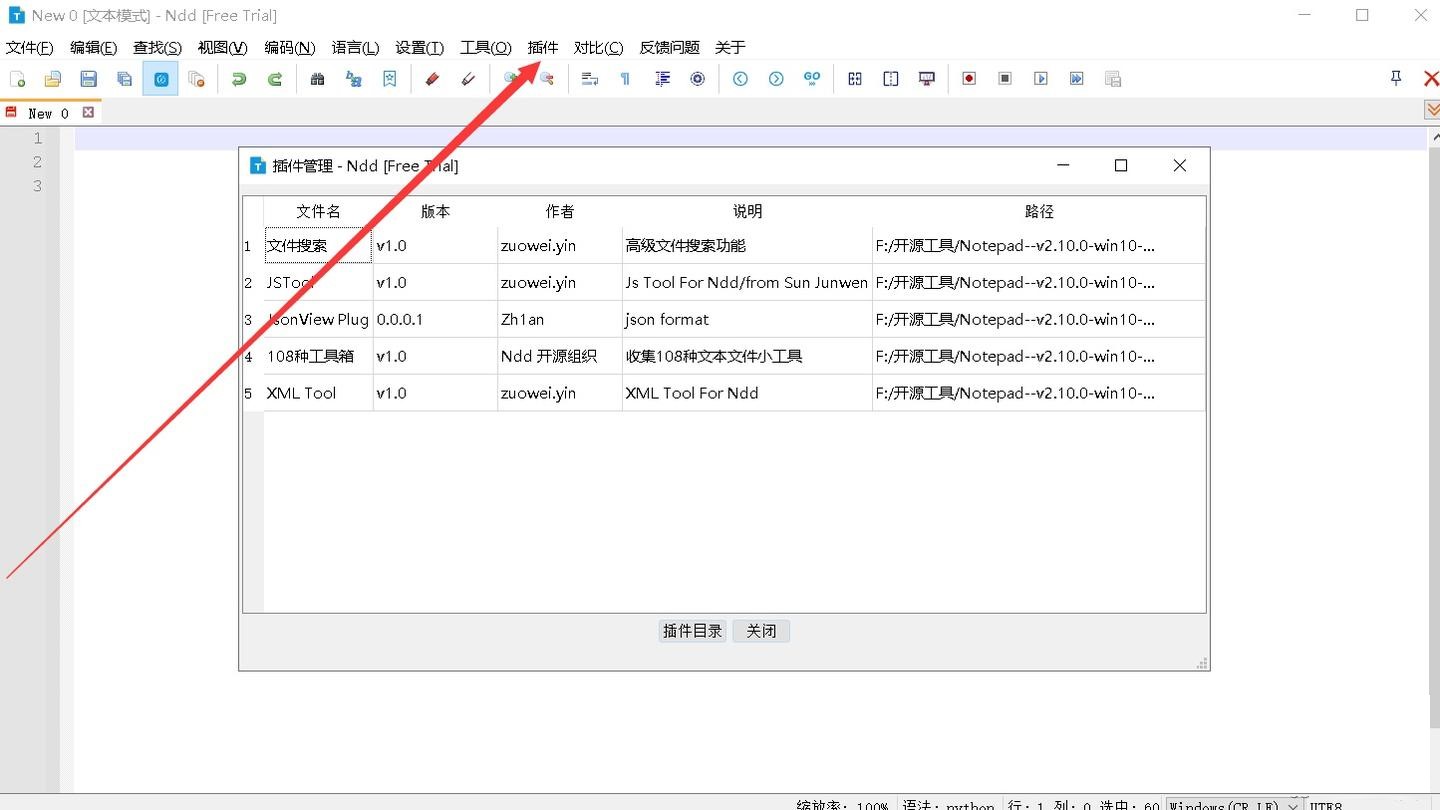This screenshot has width=1440, height=810.
Task: Click the play macro toolbar icon
Action: [1041, 79]
